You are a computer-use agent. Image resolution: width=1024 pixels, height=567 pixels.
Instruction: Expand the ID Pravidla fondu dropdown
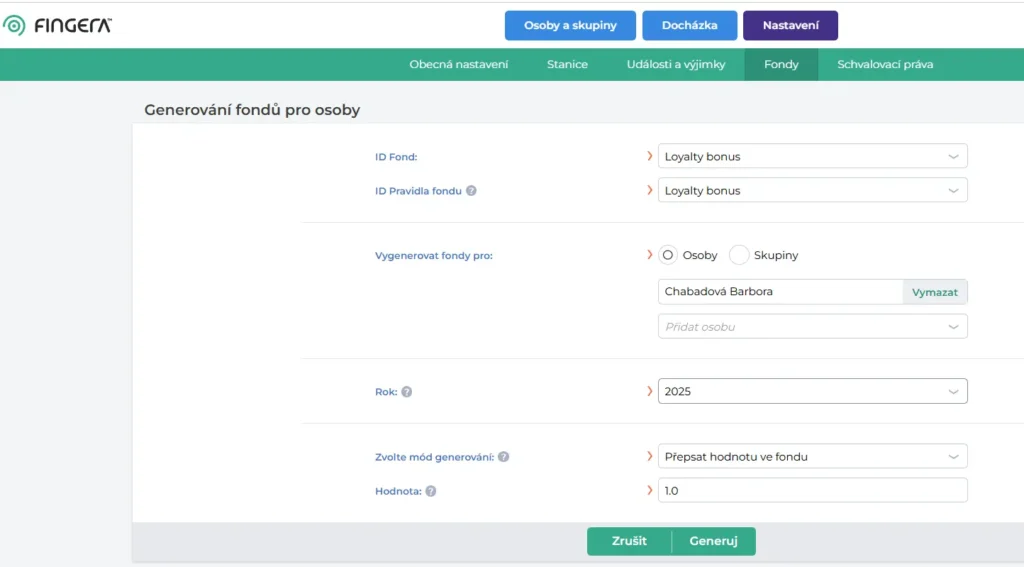812,190
